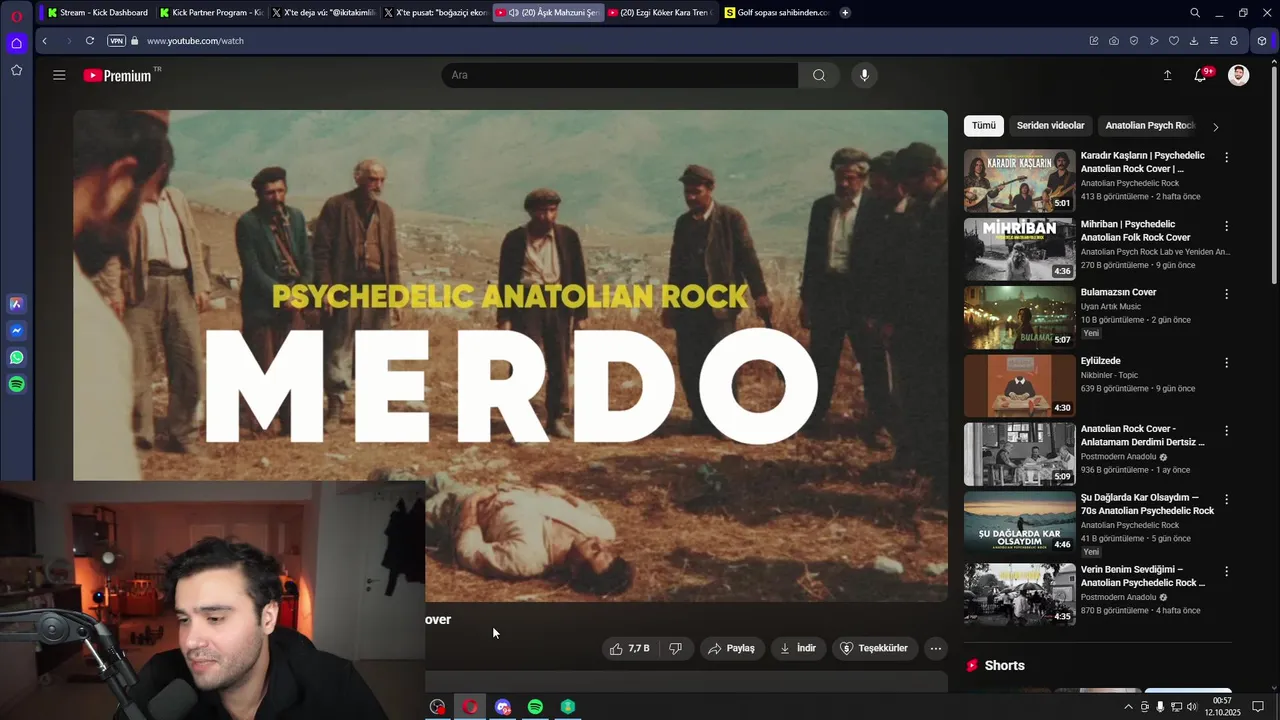This screenshot has width=1280, height=720.
Task: Open options for Anlatamam Derdimi video
Action: (x=1226, y=431)
